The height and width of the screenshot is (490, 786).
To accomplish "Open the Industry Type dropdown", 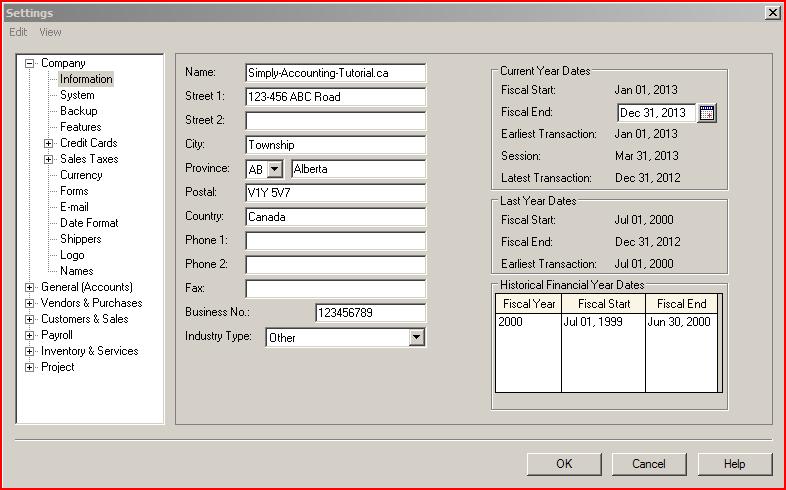I will coord(416,338).
